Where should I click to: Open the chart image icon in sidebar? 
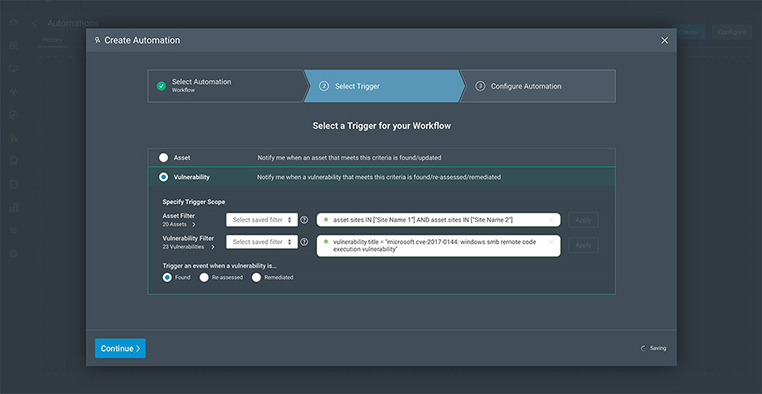14,185
